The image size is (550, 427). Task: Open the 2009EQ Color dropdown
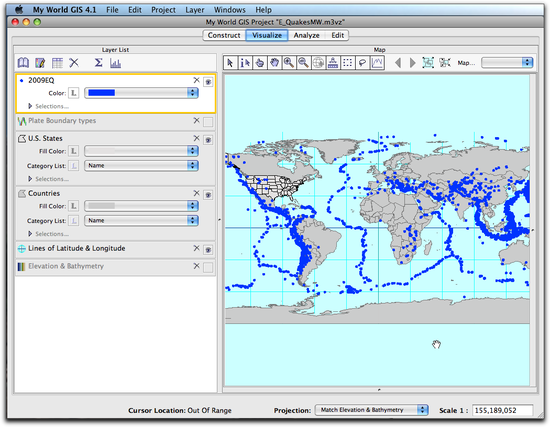(141, 93)
